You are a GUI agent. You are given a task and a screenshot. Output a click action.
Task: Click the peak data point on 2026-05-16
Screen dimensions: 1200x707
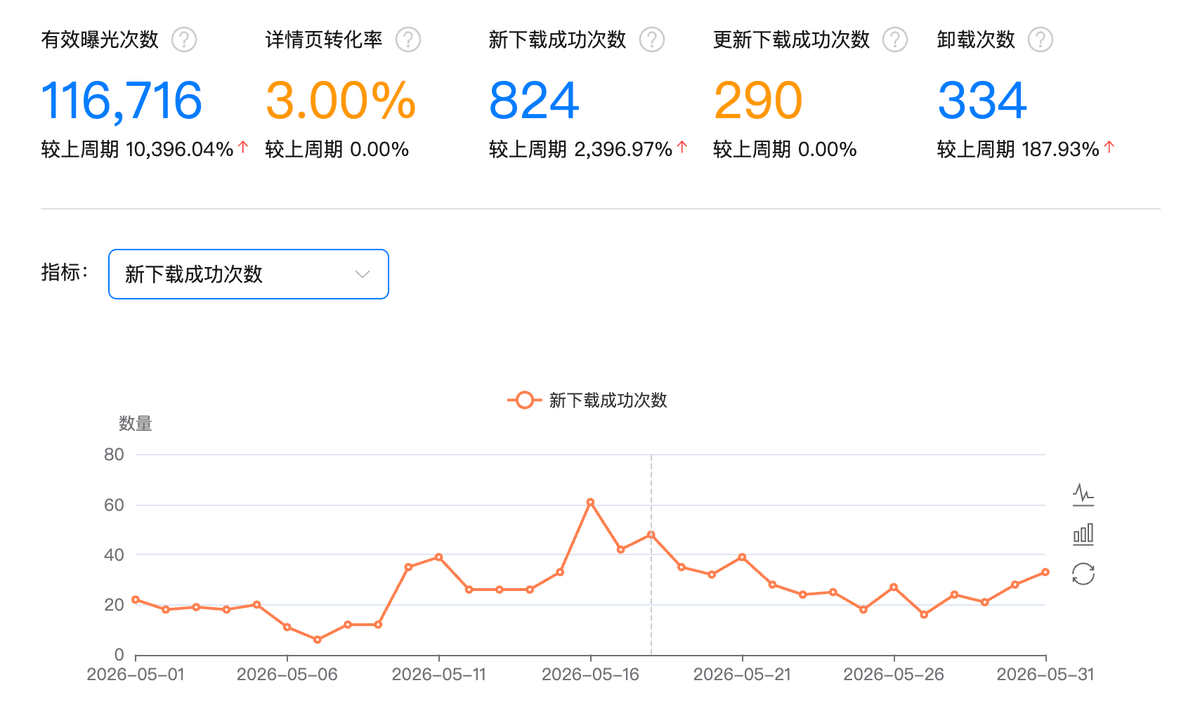pos(590,502)
